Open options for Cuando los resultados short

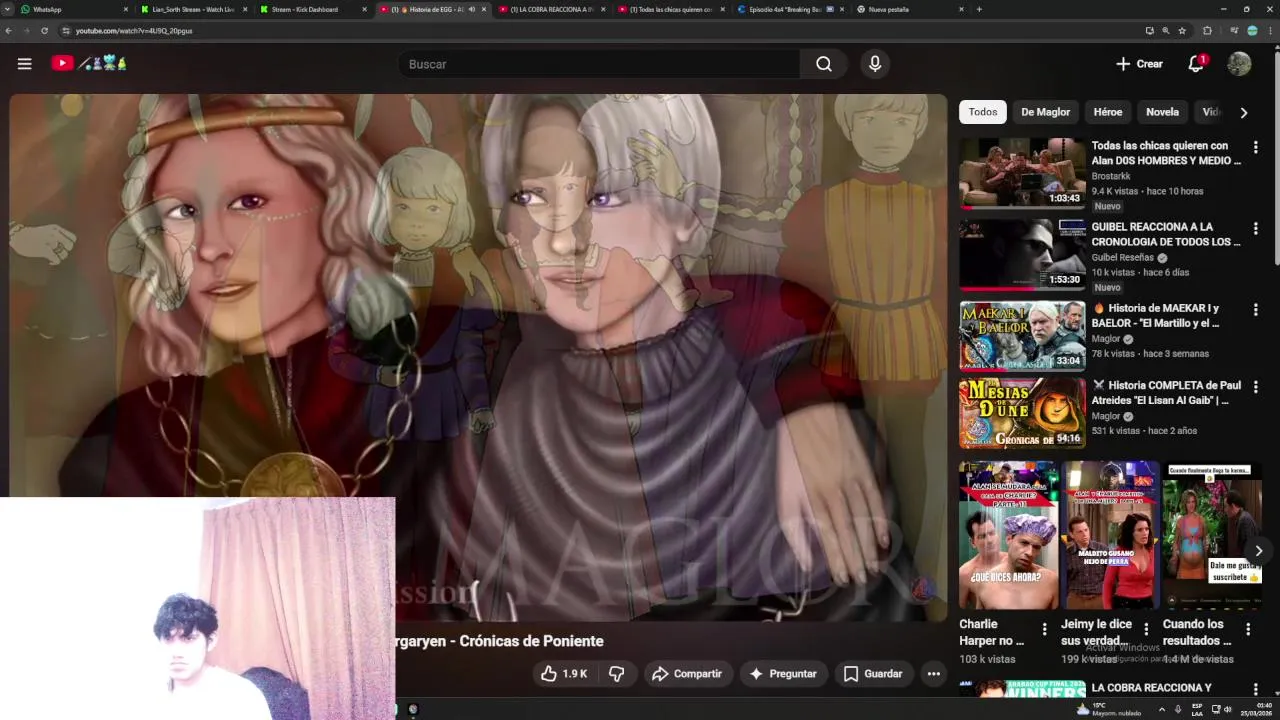click(1247, 629)
